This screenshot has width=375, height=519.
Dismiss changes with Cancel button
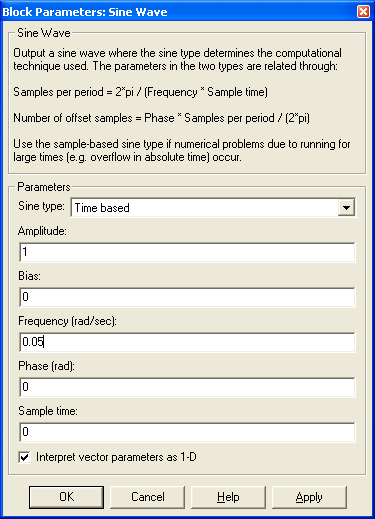pyautogui.click(x=148, y=497)
